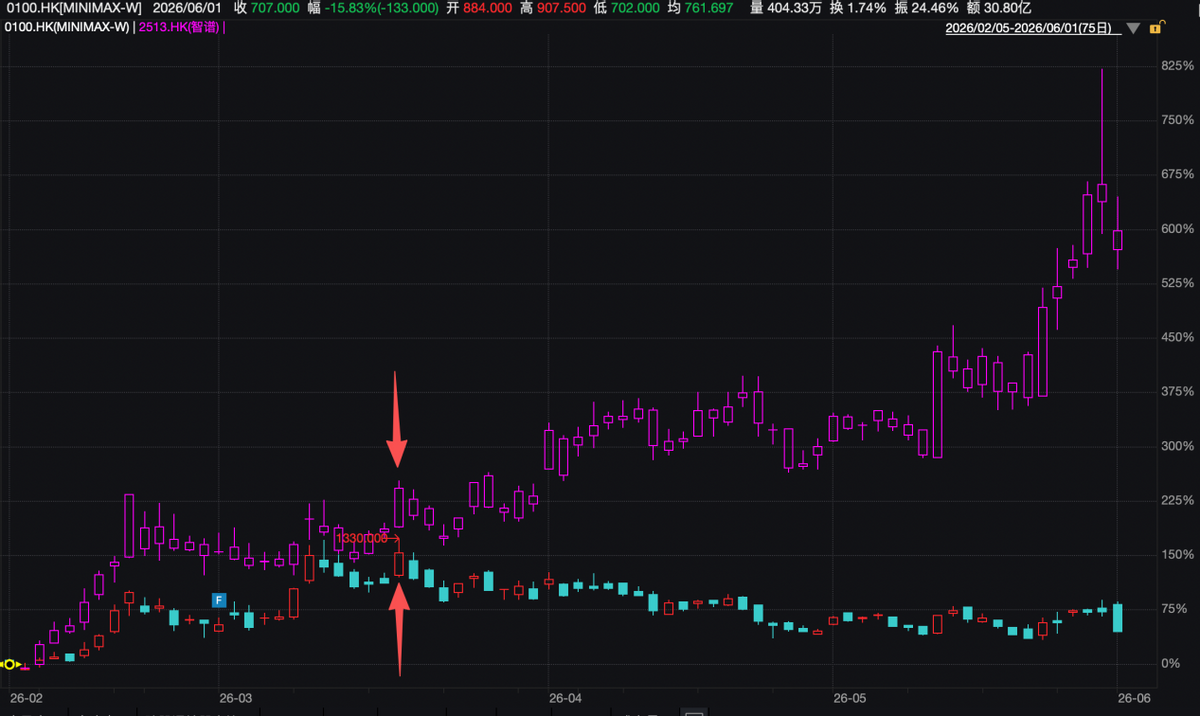The height and width of the screenshot is (716, 1200).
Task: Select the 26-04 month label on time axis
Action: [x=565, y=698]
